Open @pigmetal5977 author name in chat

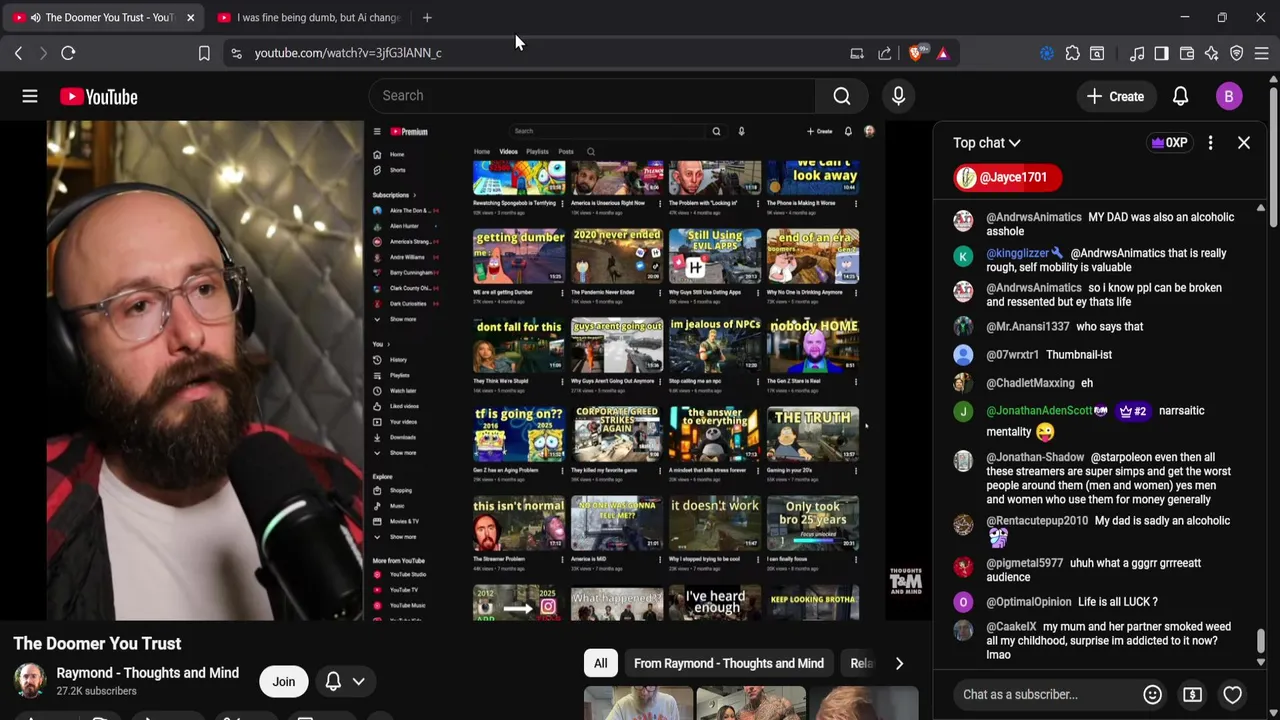click(x=1025, y=563)
